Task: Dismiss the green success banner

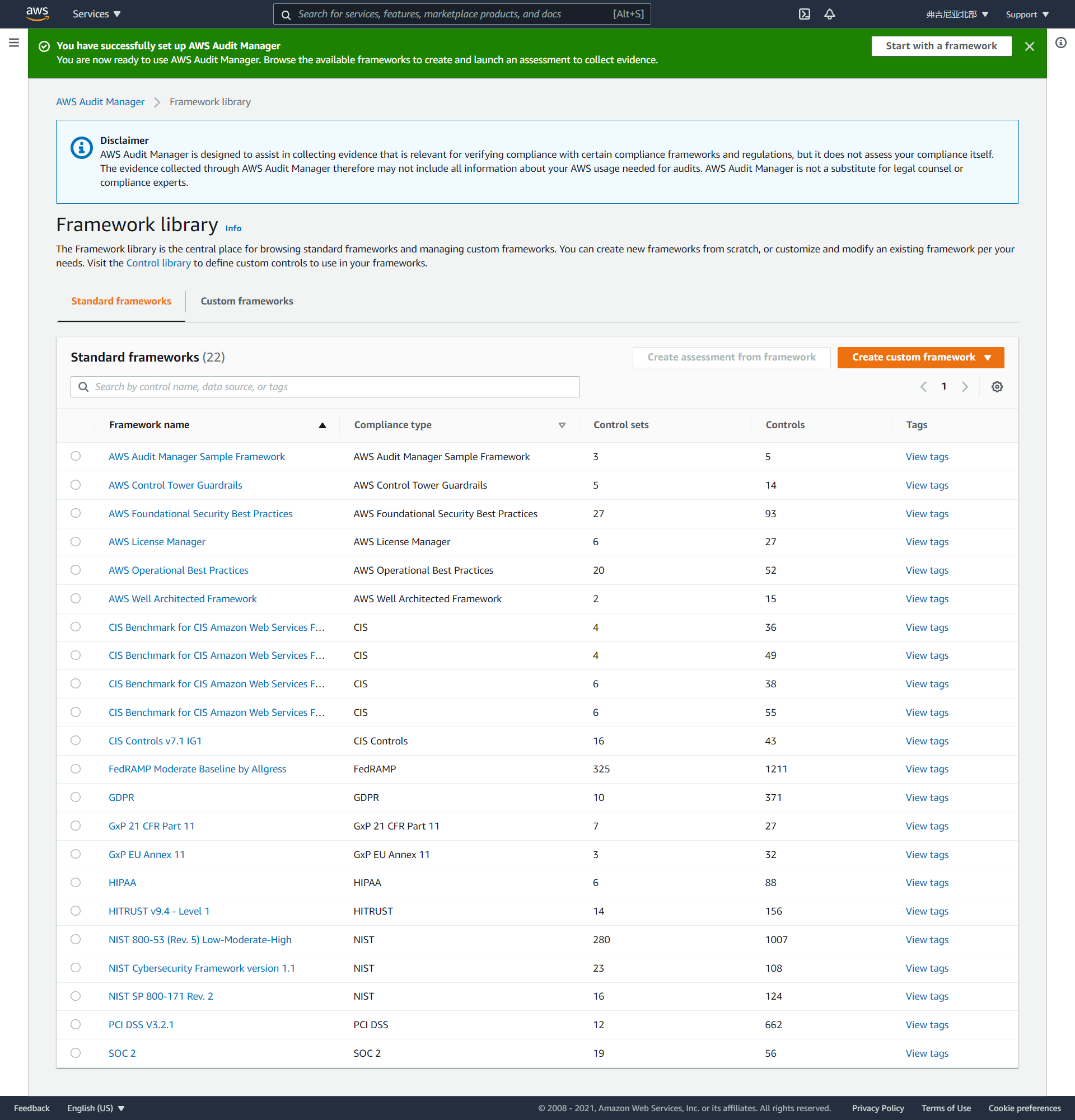Action: click(1029, 46)
